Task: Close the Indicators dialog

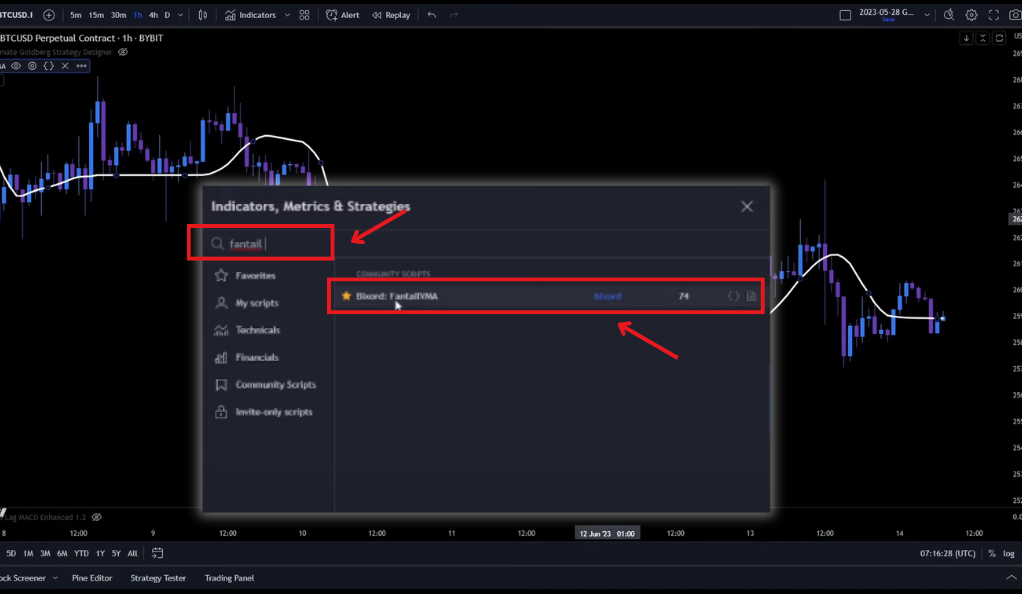Action: 747,207
